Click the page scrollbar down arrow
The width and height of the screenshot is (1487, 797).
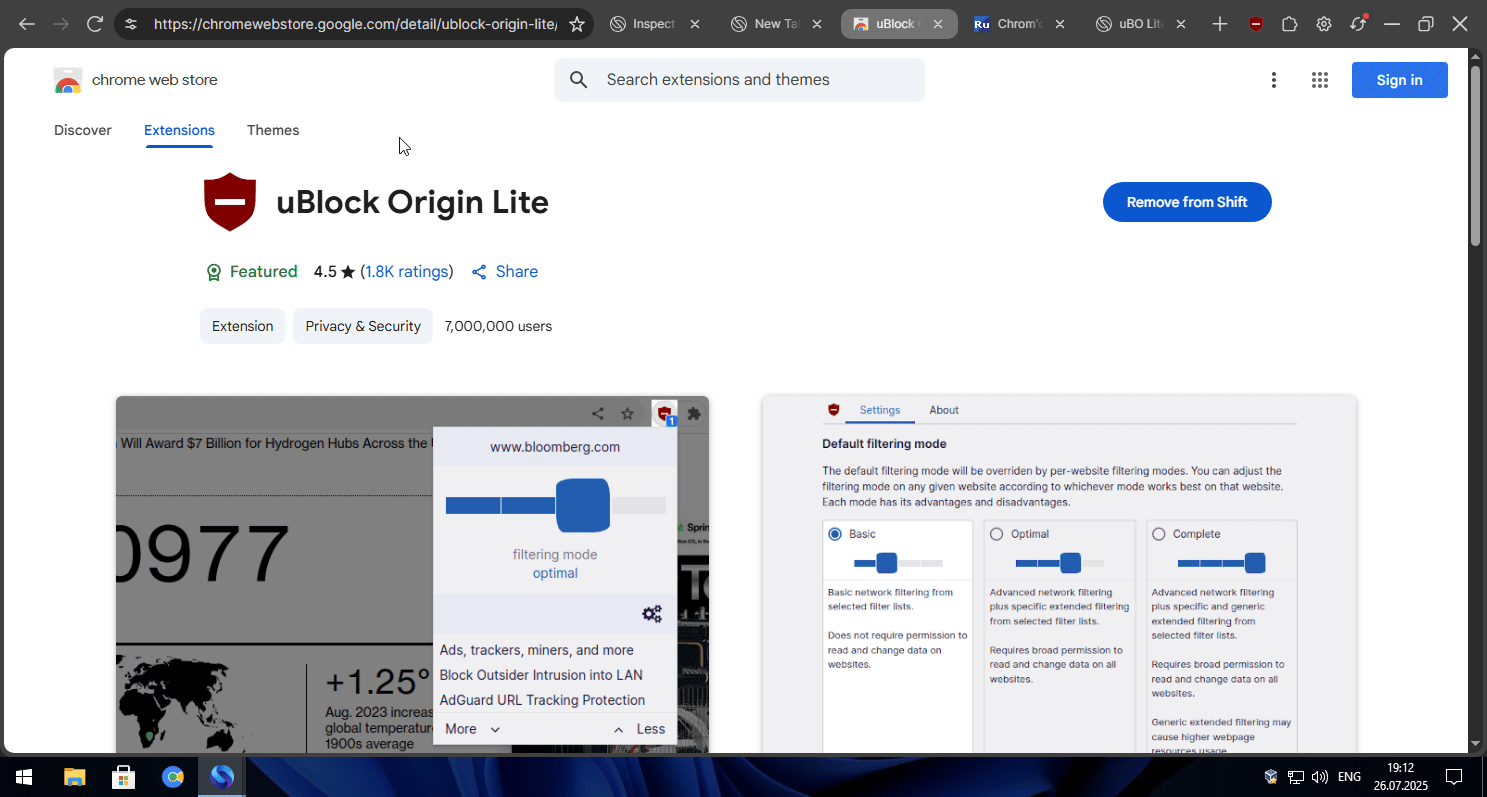(1475, 744)
